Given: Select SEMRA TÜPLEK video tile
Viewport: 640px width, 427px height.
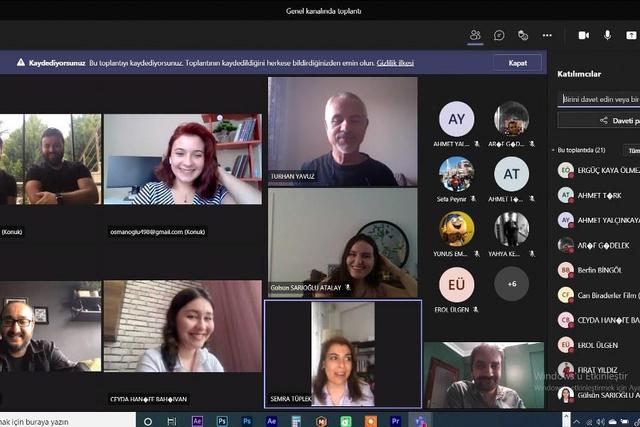Looking at the screenshot, I should 343,354.
